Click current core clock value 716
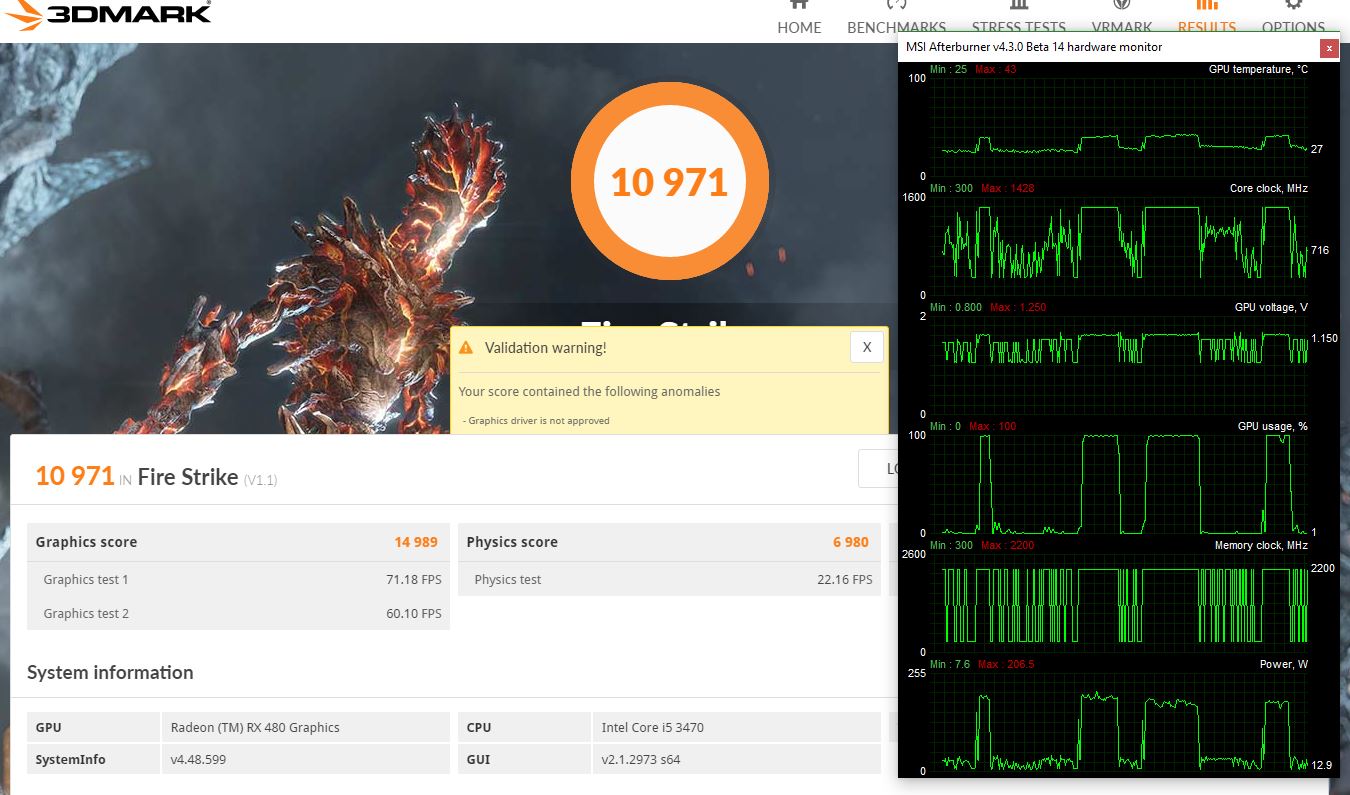This screenshot has height=795, width=1350. (1320, 250)
